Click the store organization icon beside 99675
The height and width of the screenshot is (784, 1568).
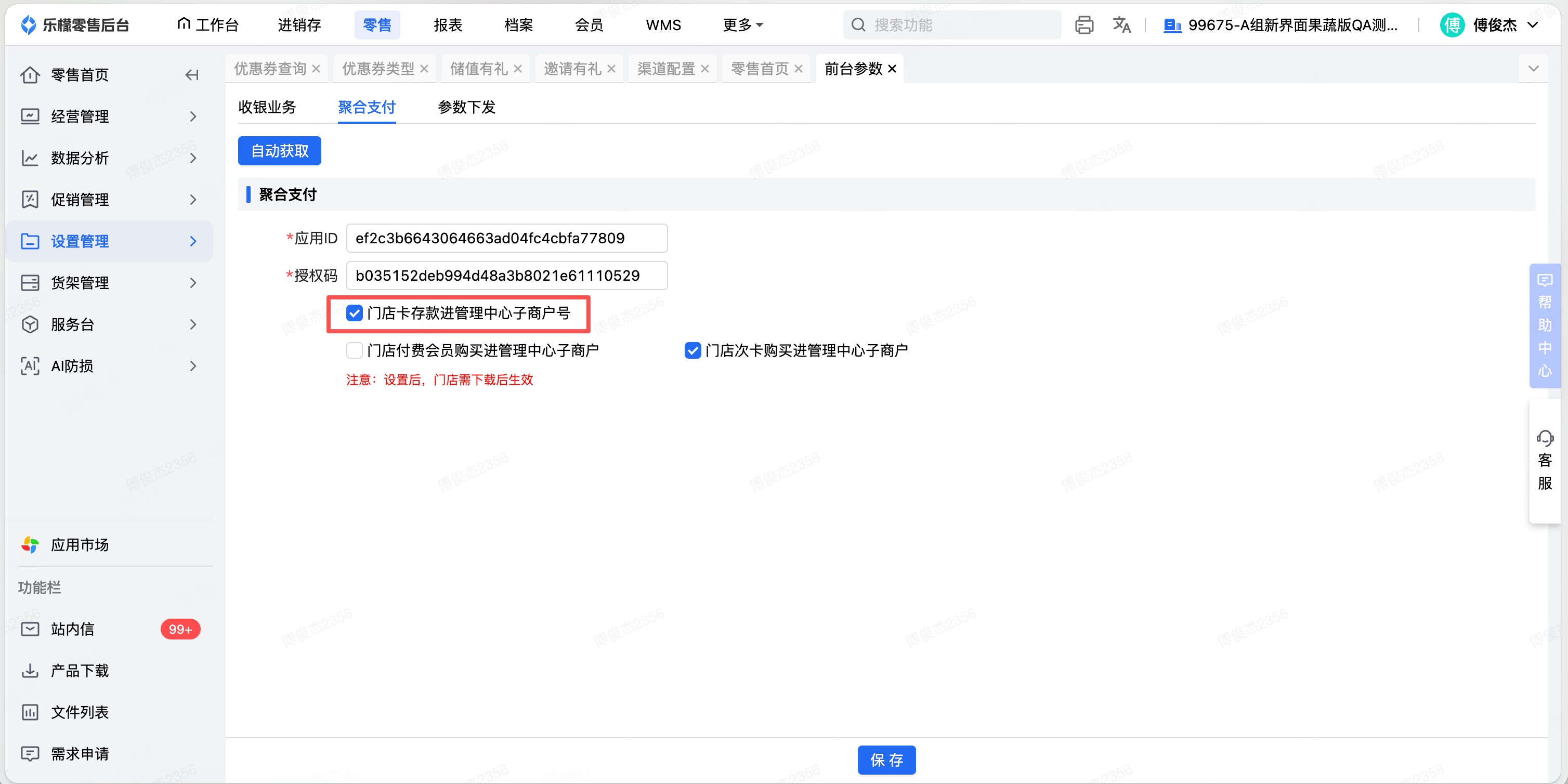coord(1172,25)
